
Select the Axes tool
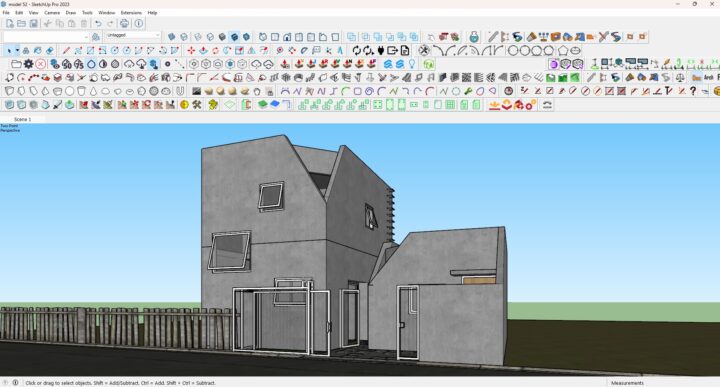[328, 50]
